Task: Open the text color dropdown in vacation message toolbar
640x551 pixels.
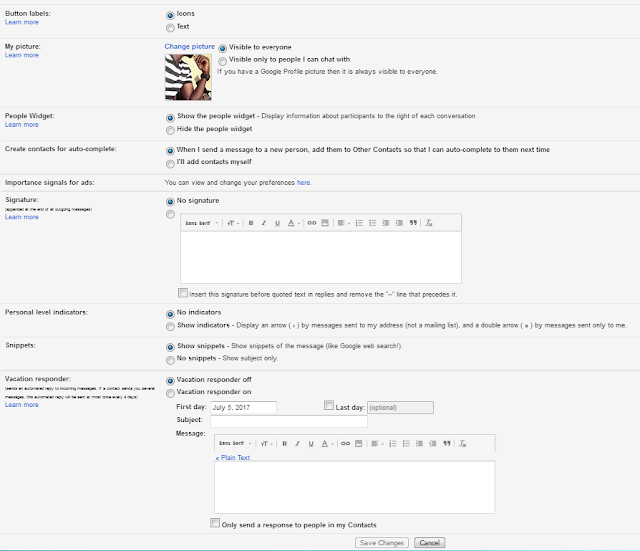Action: [x=327, y=444]
